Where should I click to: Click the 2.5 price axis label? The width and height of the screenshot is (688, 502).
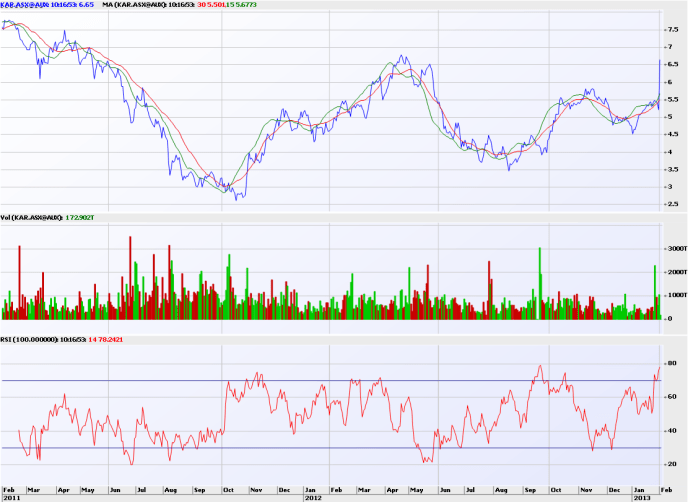point(673,204)
